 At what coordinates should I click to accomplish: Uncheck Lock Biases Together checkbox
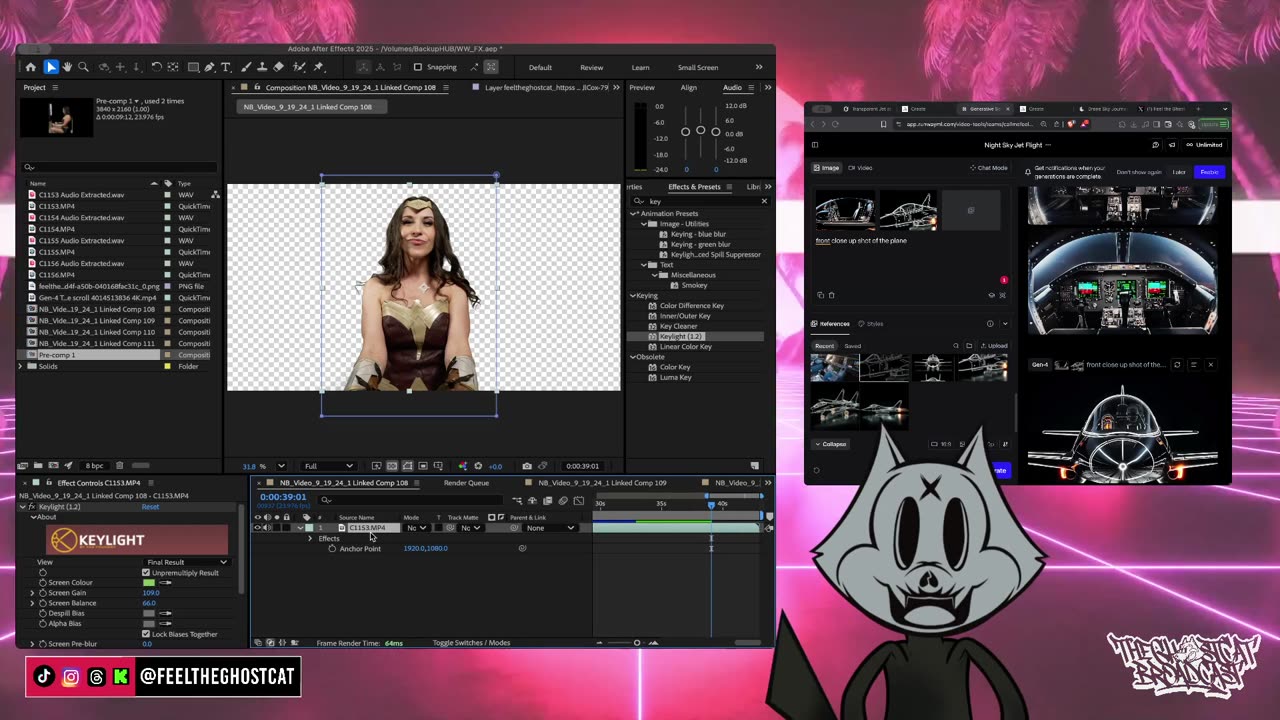[x=146, y=634]
